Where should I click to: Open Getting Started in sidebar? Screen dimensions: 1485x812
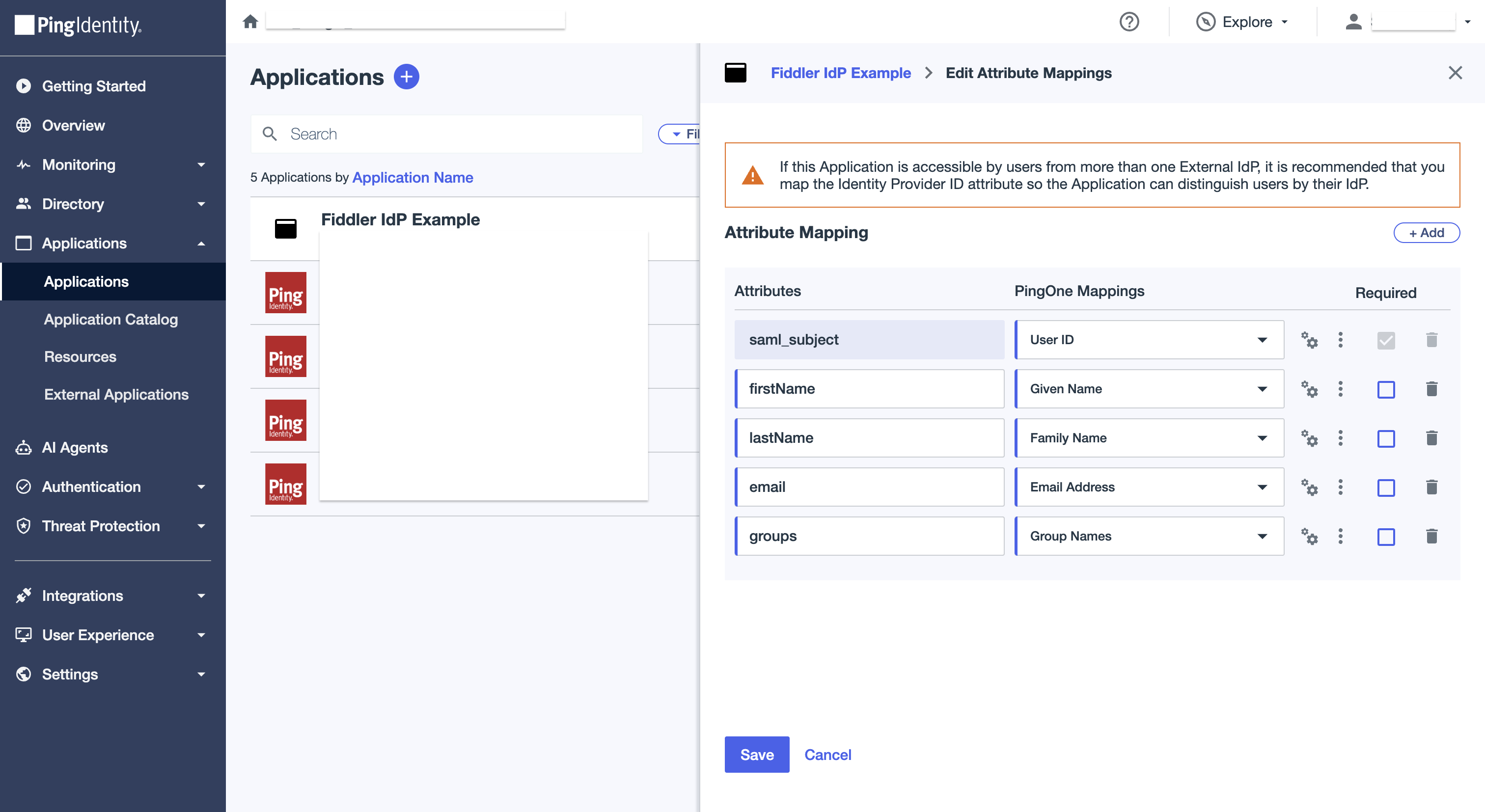[93, 86]
